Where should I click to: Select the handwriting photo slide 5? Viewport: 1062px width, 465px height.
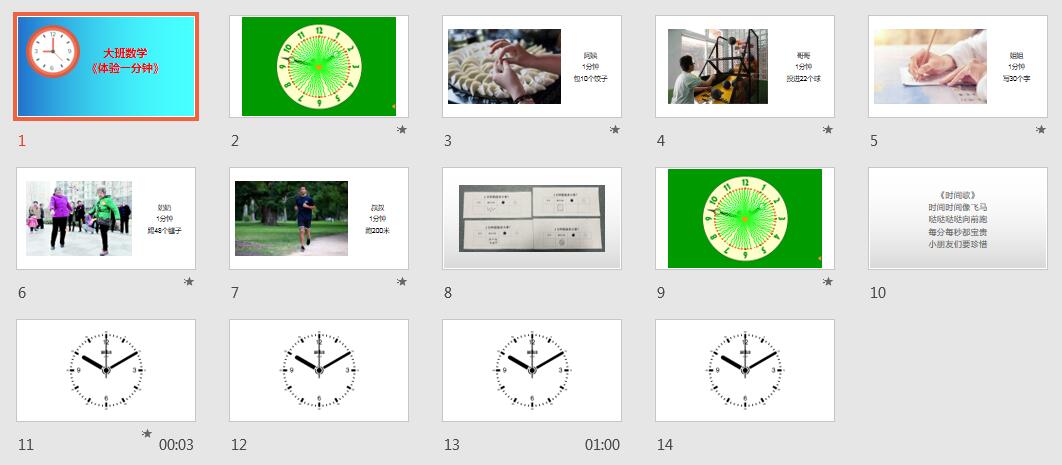point(958,66)
